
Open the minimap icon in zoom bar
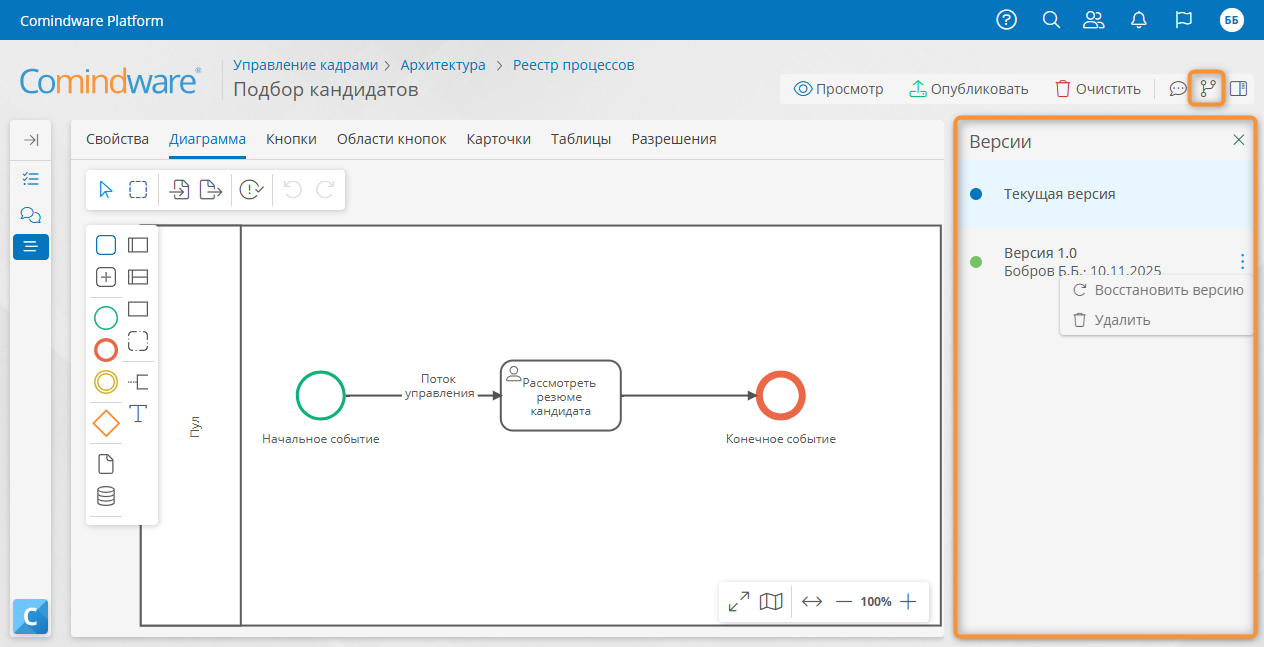point(770,602)
